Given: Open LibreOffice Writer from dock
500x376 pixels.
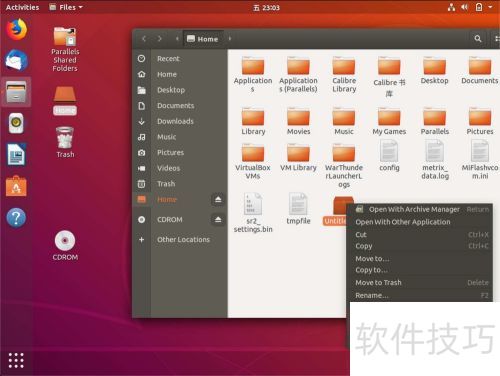Looking at the screenshot, I should [x=16, y=154].
